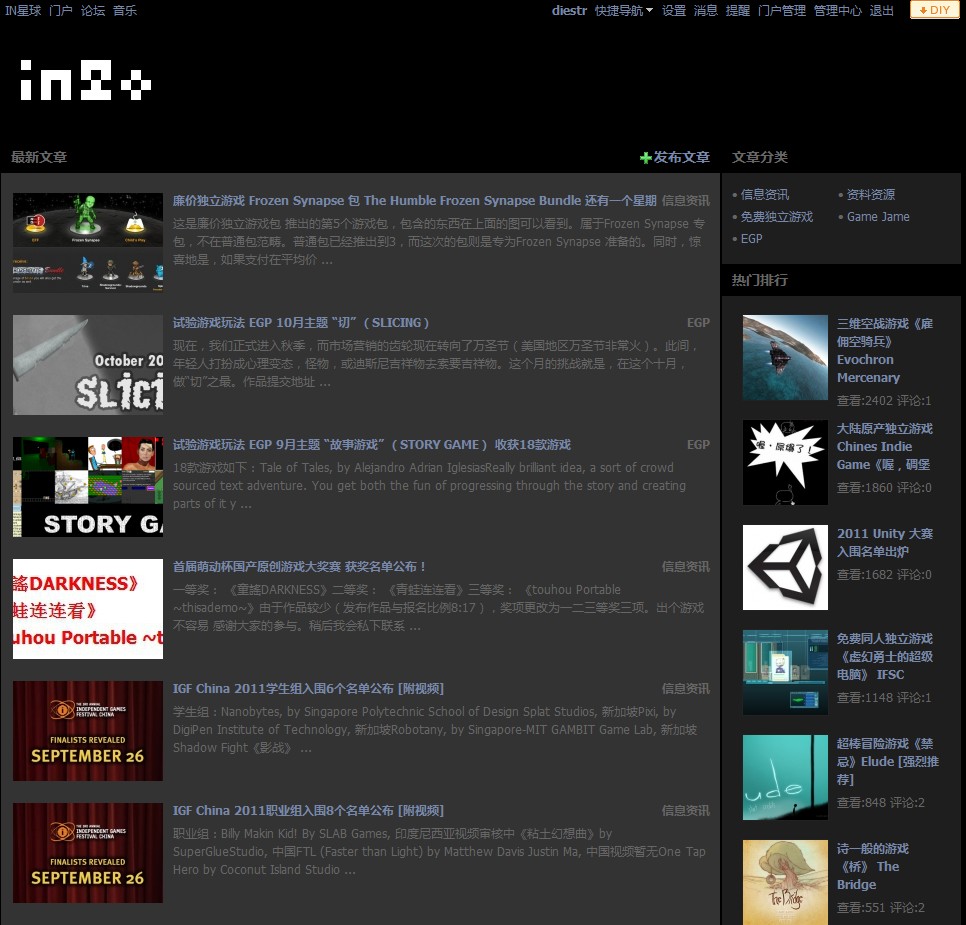This screenshot has width=966, height=925.
Task: Open thumbnail for IGF China 学生组 article
Action: (88, 731)
